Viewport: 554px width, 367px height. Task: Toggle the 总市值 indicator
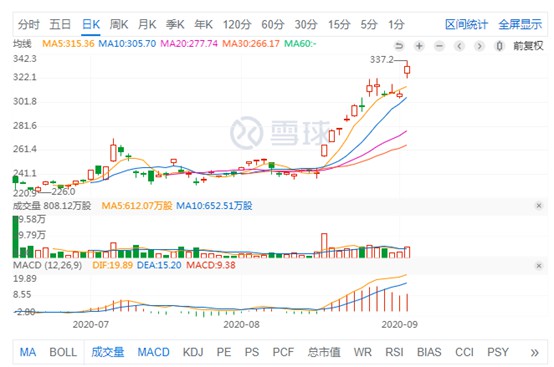point(324,352)
